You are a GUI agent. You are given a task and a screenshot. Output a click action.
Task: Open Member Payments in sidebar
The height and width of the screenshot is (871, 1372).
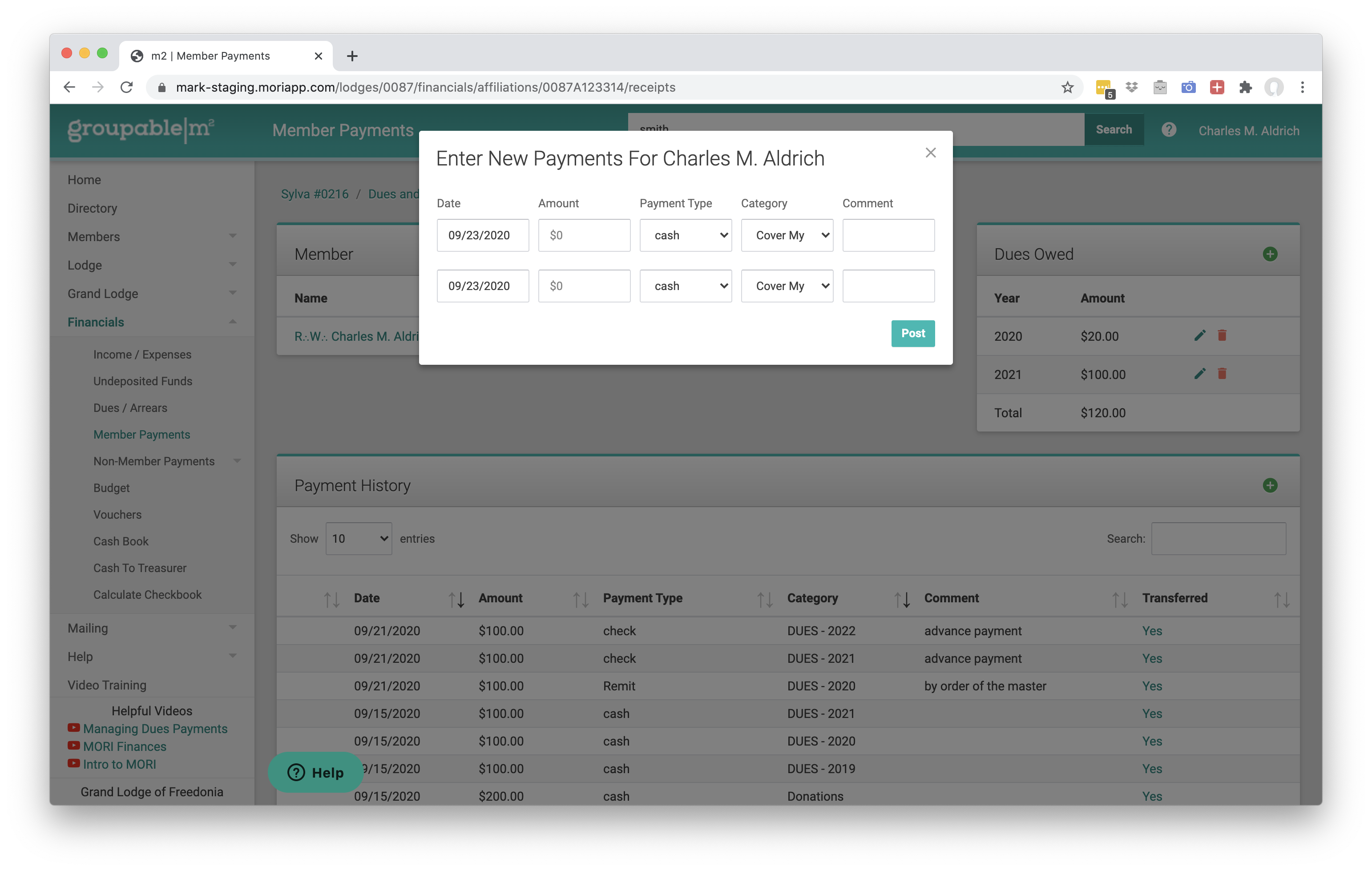click(x=142, y=435)
